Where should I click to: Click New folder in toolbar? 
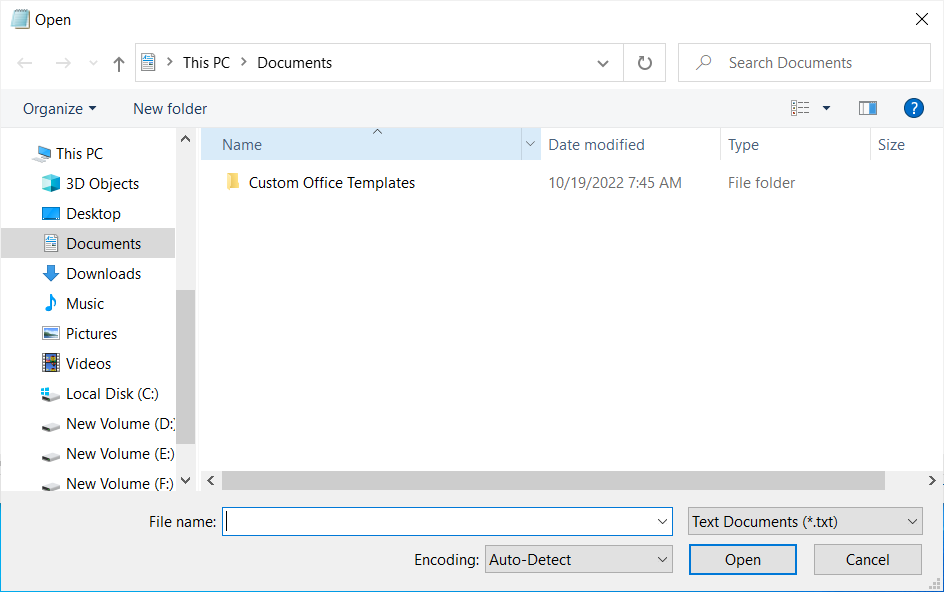click(x=170, y=108)
